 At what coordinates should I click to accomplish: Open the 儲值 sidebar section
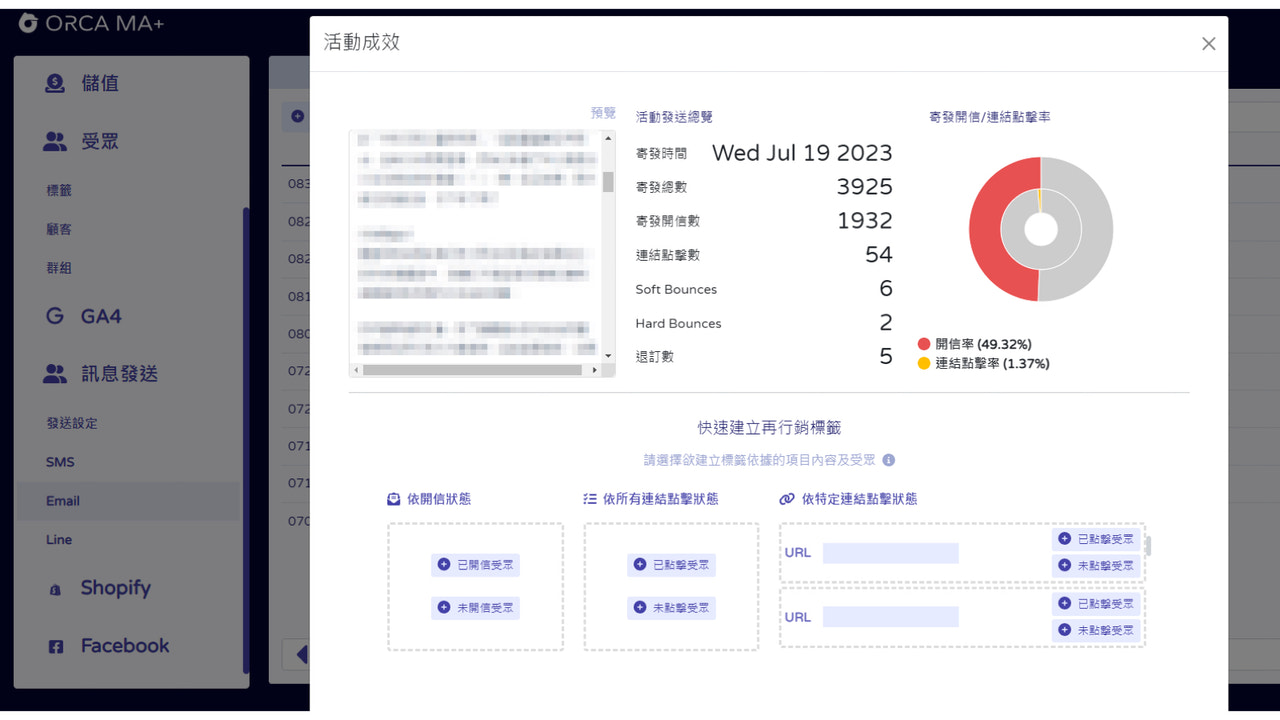click(x=100, y=84)
